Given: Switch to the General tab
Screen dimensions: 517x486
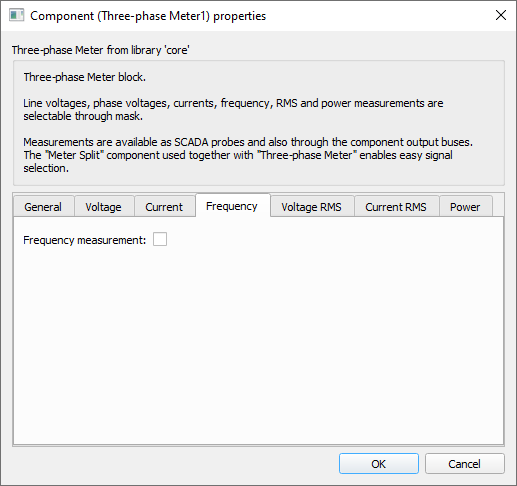Looking at the screenshot, I should (x=43, y=207).
